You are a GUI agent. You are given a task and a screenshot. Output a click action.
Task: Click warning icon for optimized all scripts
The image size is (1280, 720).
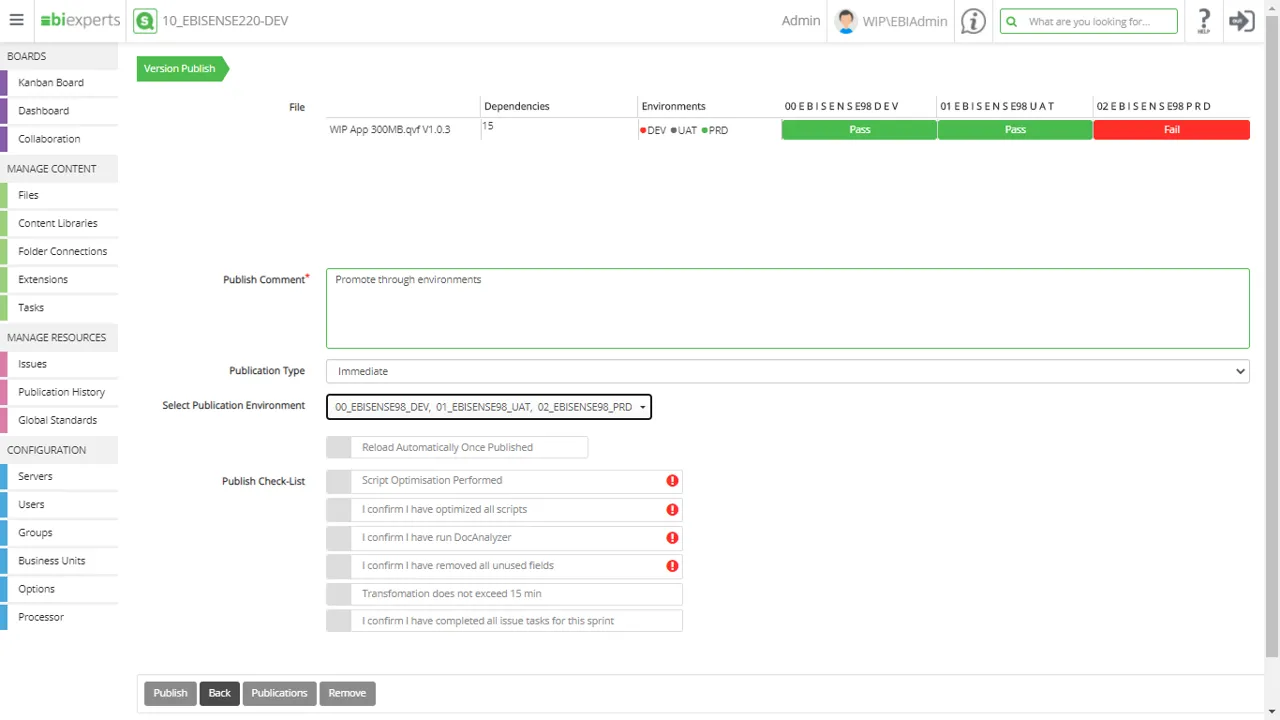[x=672, y=510]
